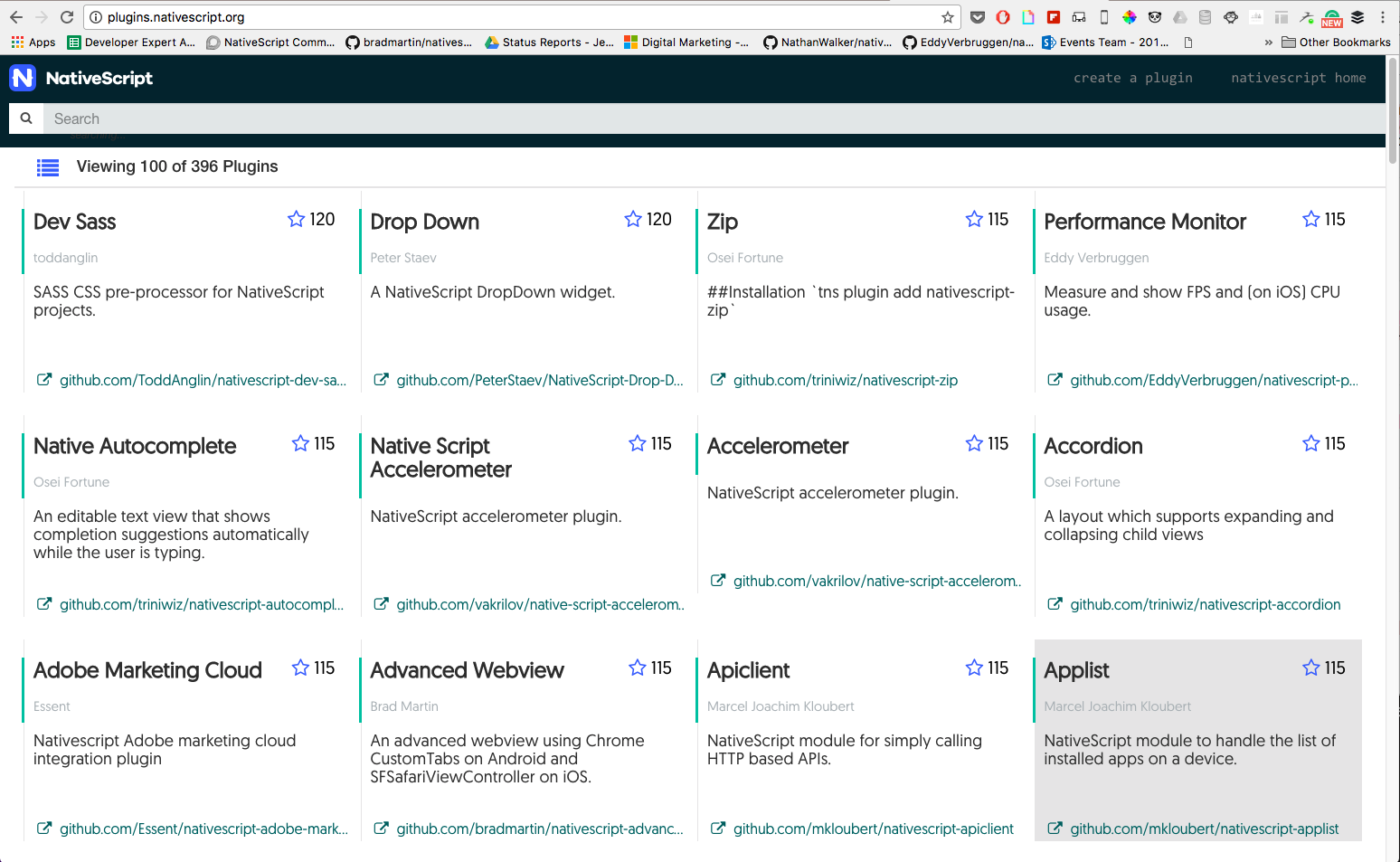The image size is (1400, 862).
Task: Click author name toddanglin
Action: 65,258
